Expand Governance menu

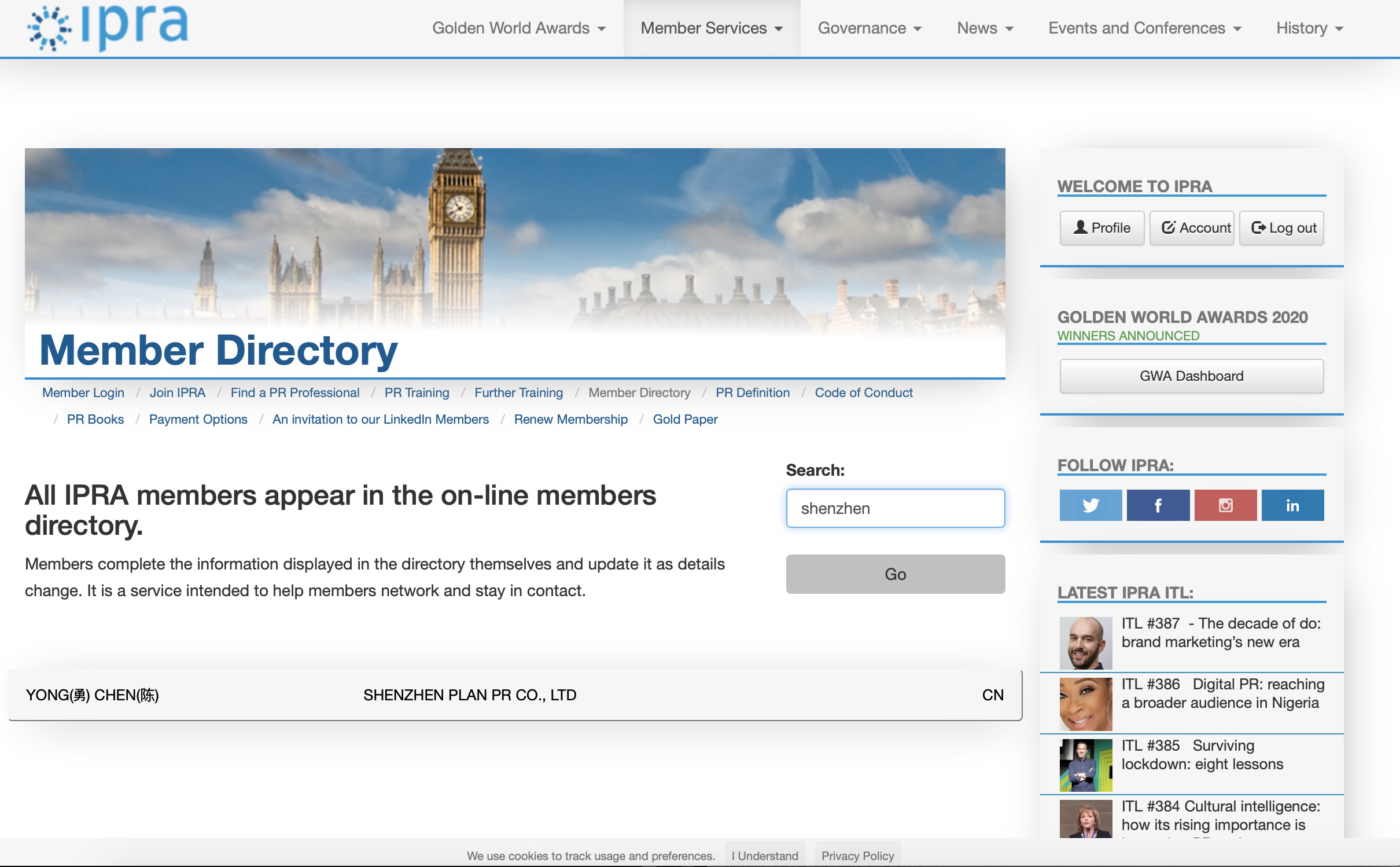(870, 28)
